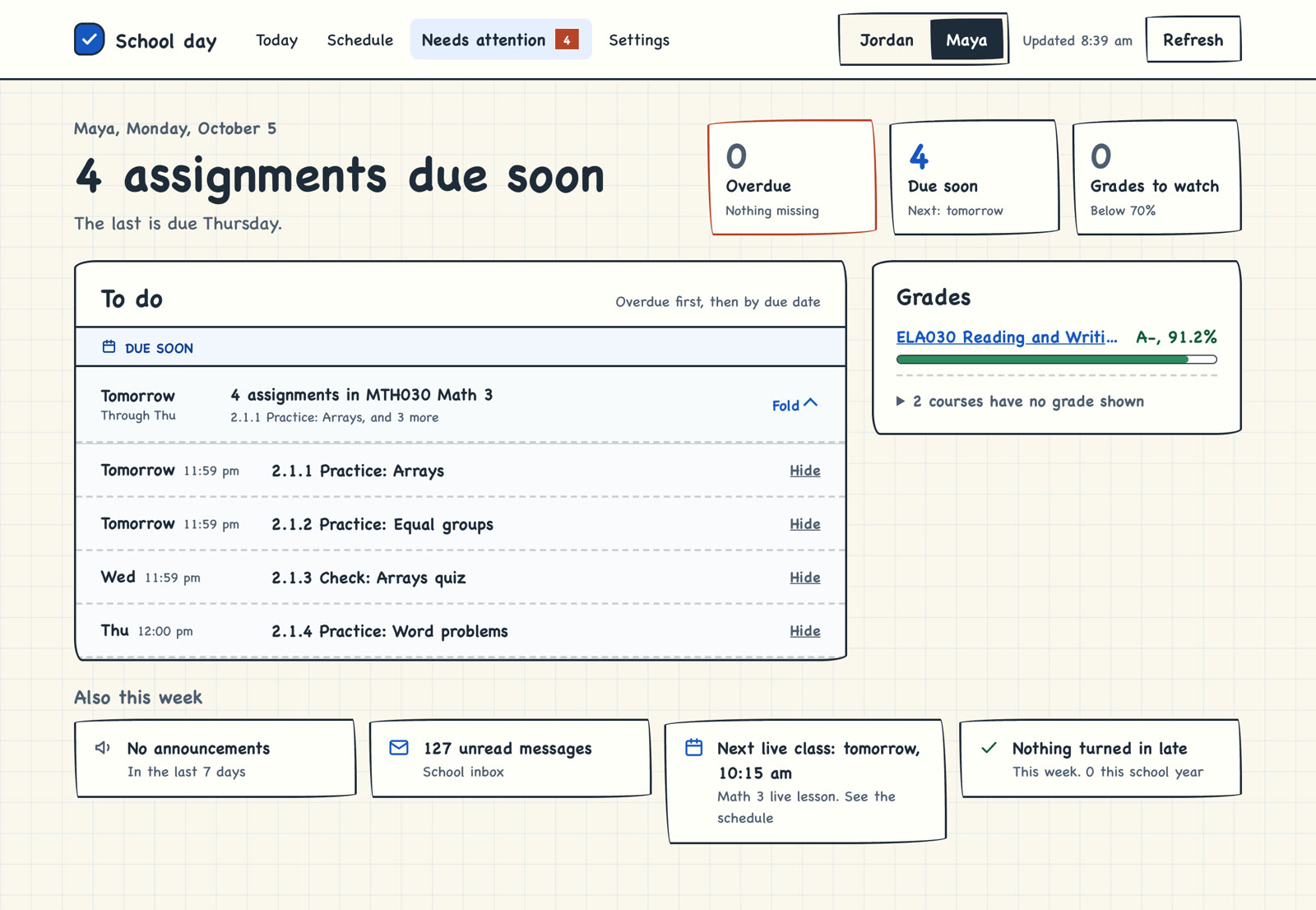Viewport: 1316px width, 910px height.
Task: Click 'Overdue first, then by due date' text
Action: point(718,302)
